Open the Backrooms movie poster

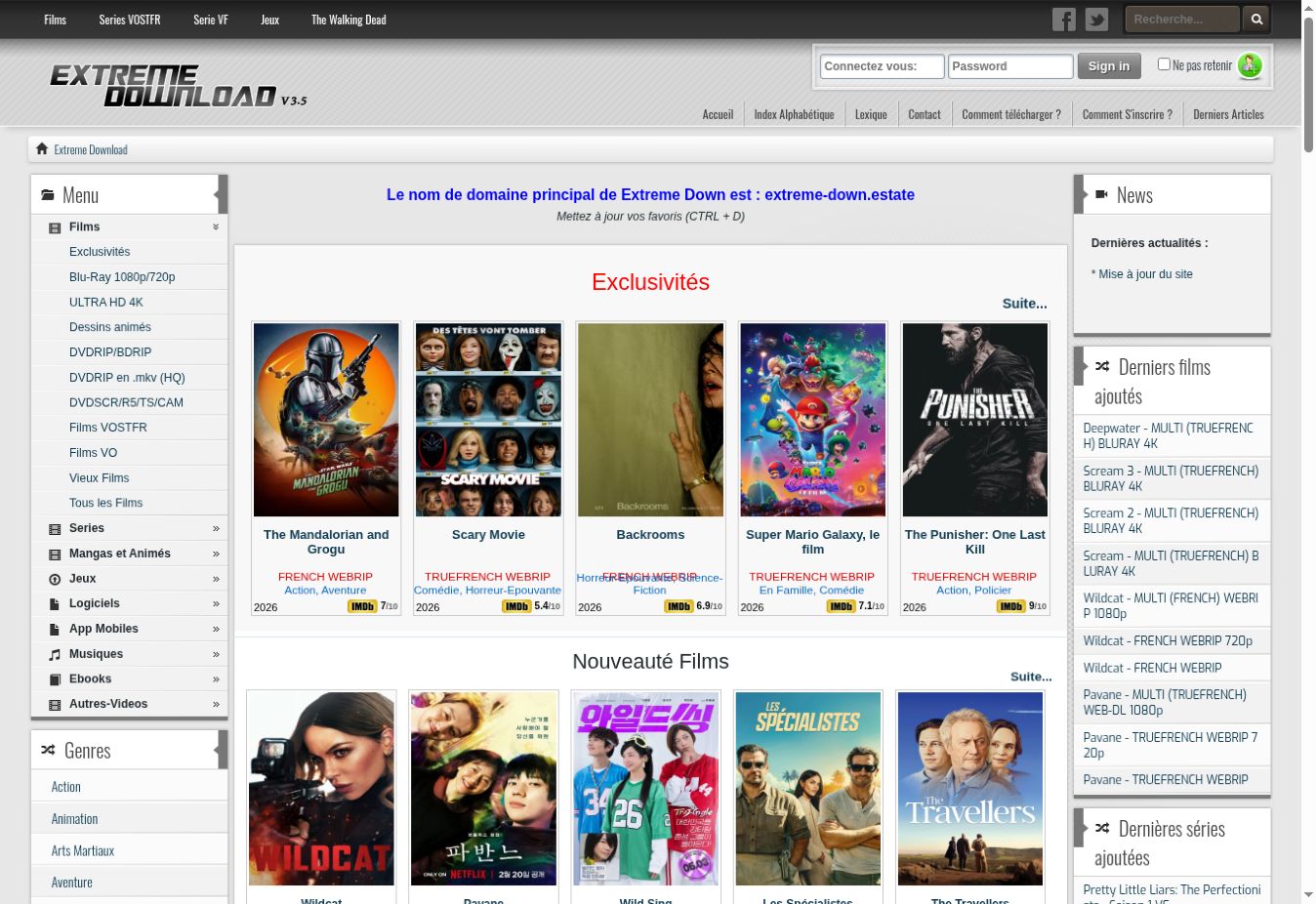(650, 420)
